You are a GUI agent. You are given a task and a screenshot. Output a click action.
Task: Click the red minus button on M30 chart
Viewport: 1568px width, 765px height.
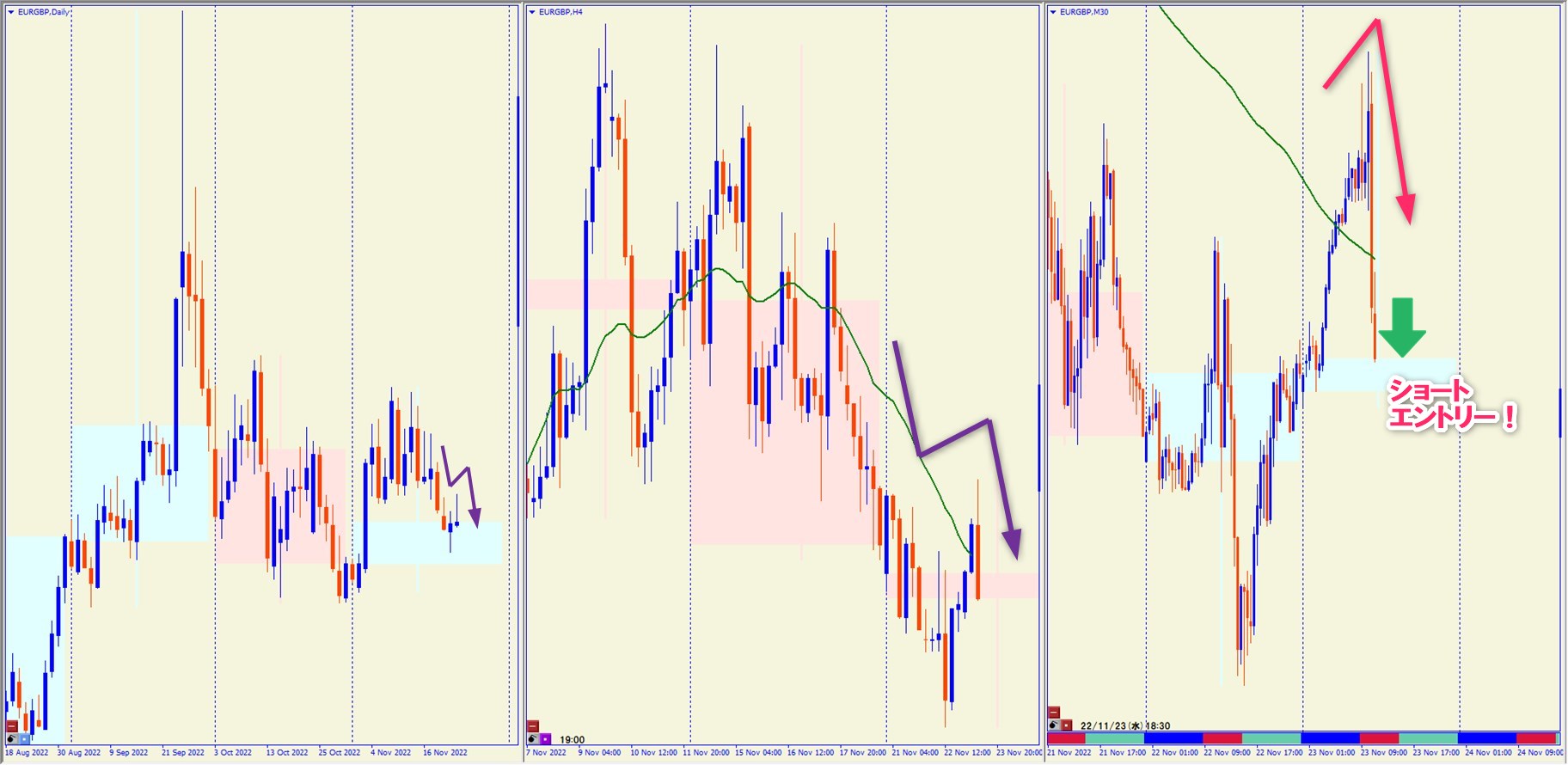(x=1054, y=713)
